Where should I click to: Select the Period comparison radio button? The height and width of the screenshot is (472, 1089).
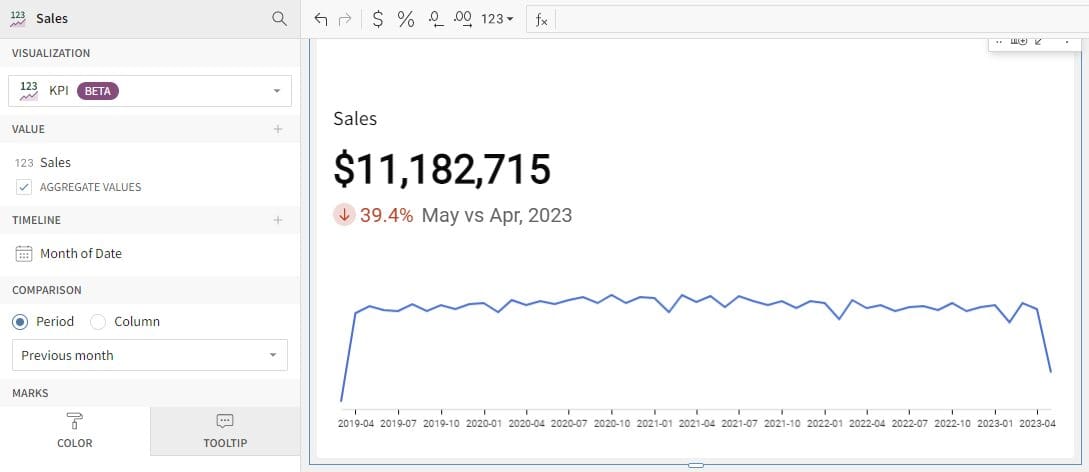tap(20, 322)
